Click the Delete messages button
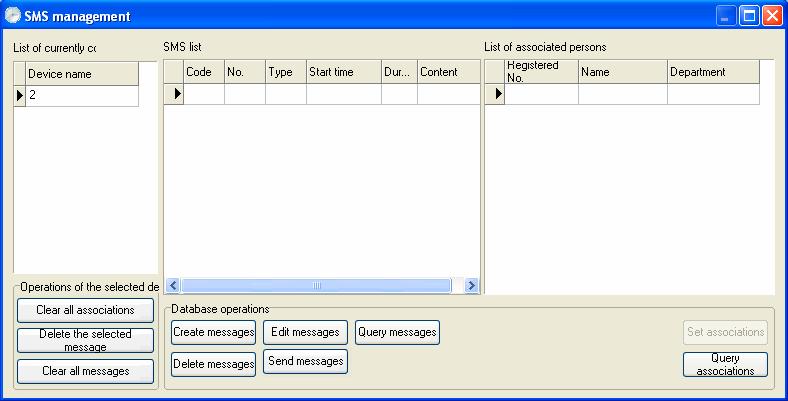Image resolution: width=788 pixels, height=401 pixels. click(x=214, y=364)
